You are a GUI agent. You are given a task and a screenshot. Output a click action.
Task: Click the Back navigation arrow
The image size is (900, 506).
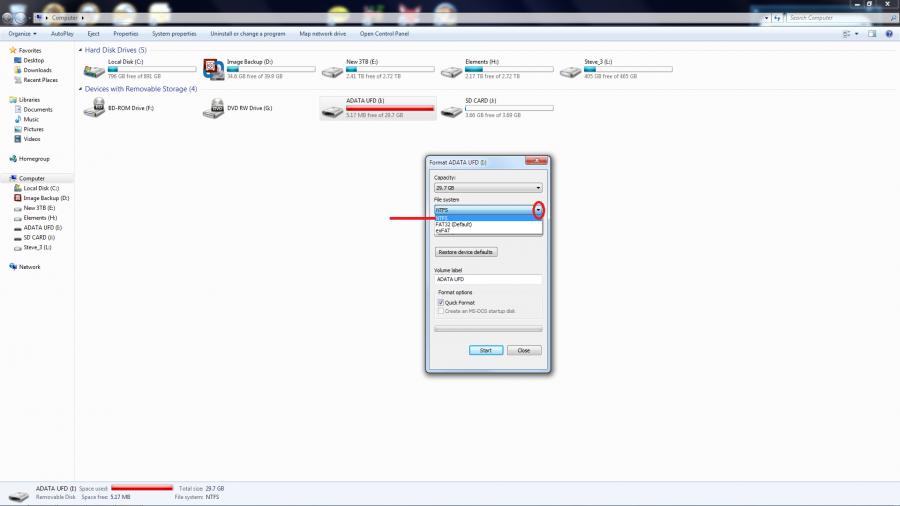coord(7,18)
